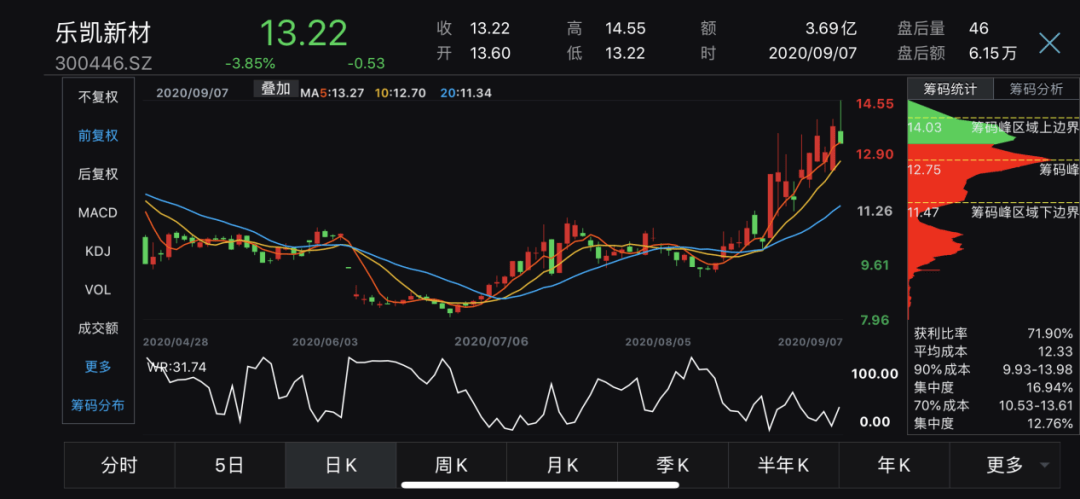Image resolution: width=1080 pixels, height=499 pixels.
Task: Switch to the 5日 chart
Action: pyautogui.click(x=229, y=466)
